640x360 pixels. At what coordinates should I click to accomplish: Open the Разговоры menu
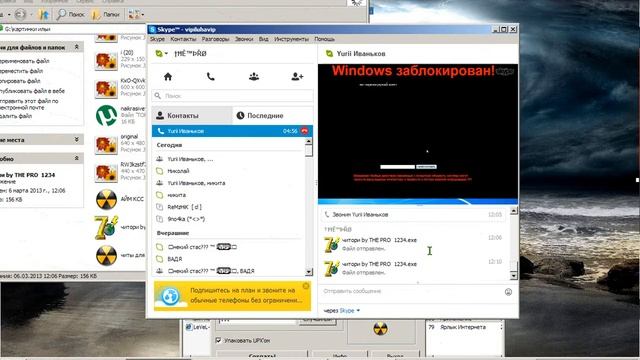pyautogui.click(x=216, y=39)
